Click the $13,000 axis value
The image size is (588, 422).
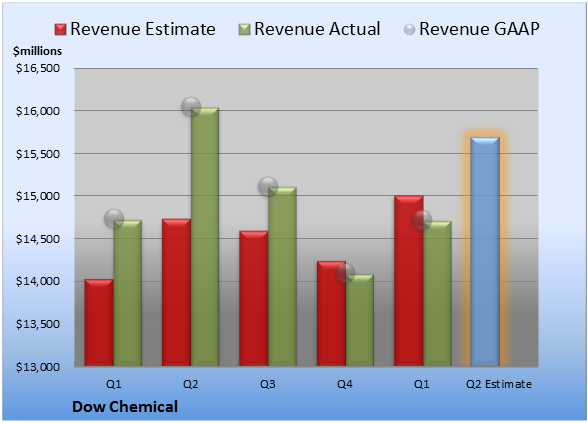point(38,367)
